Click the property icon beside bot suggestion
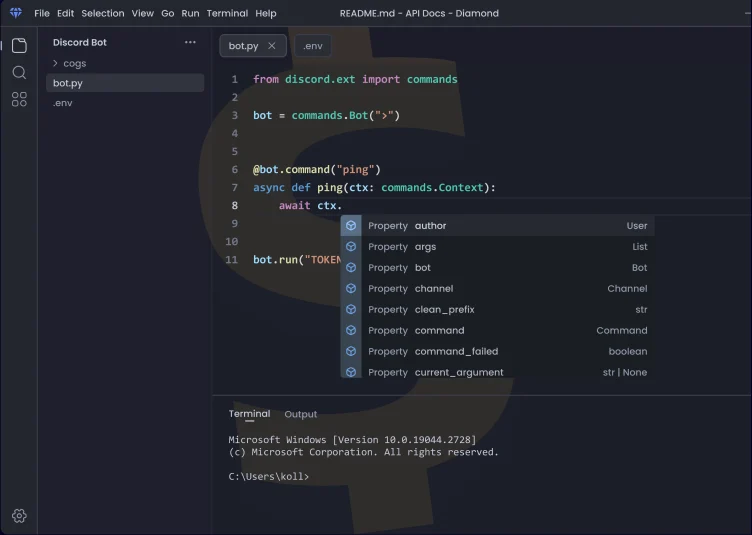 (x=351, y=268)
